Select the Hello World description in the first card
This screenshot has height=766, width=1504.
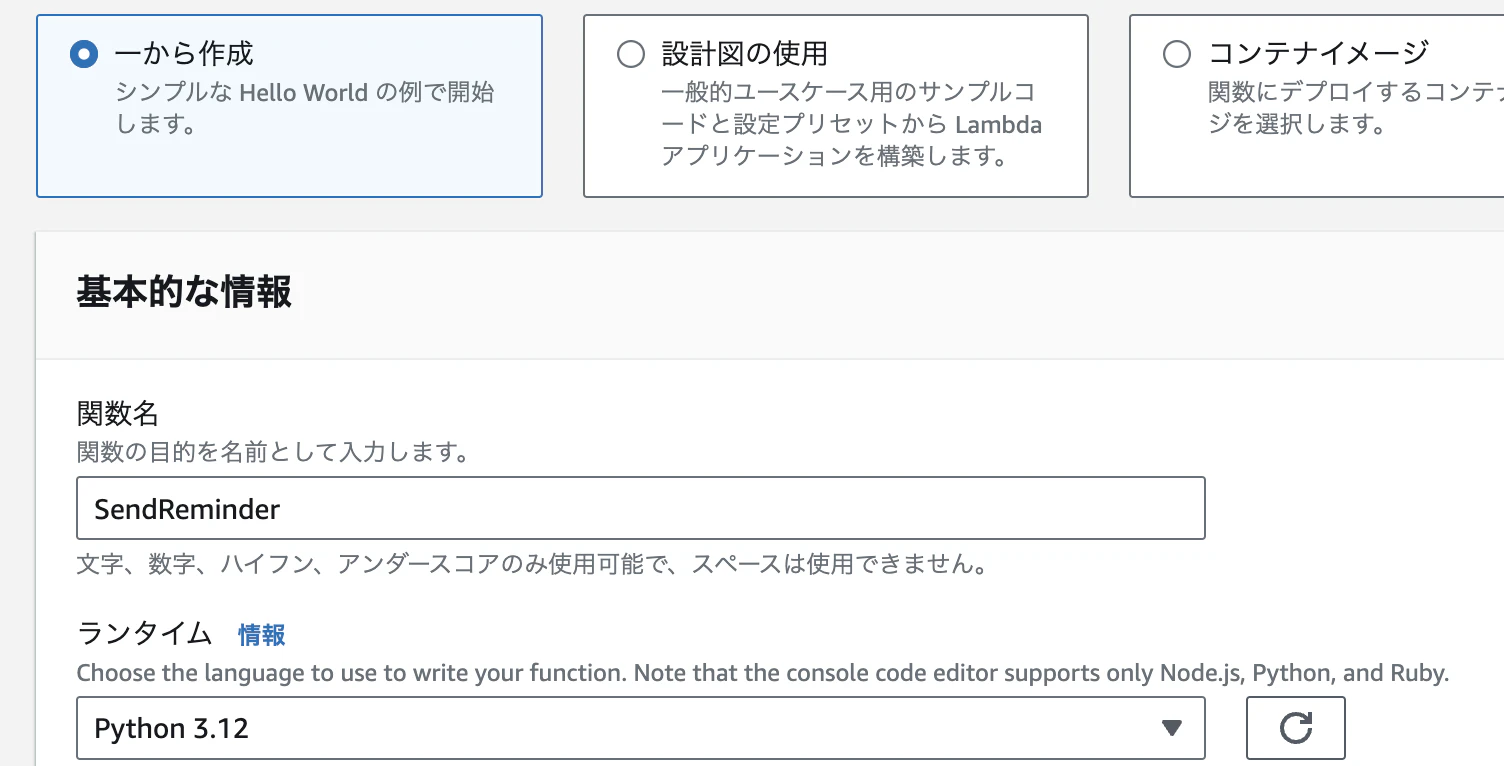[305, 109]
